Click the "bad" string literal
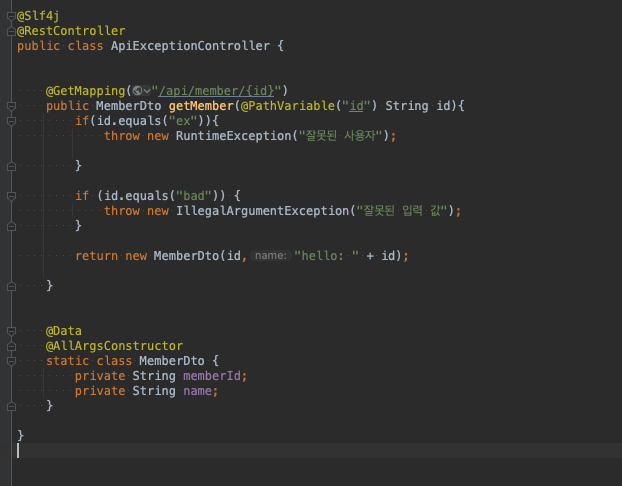622x486 pixels. point(194,196)
